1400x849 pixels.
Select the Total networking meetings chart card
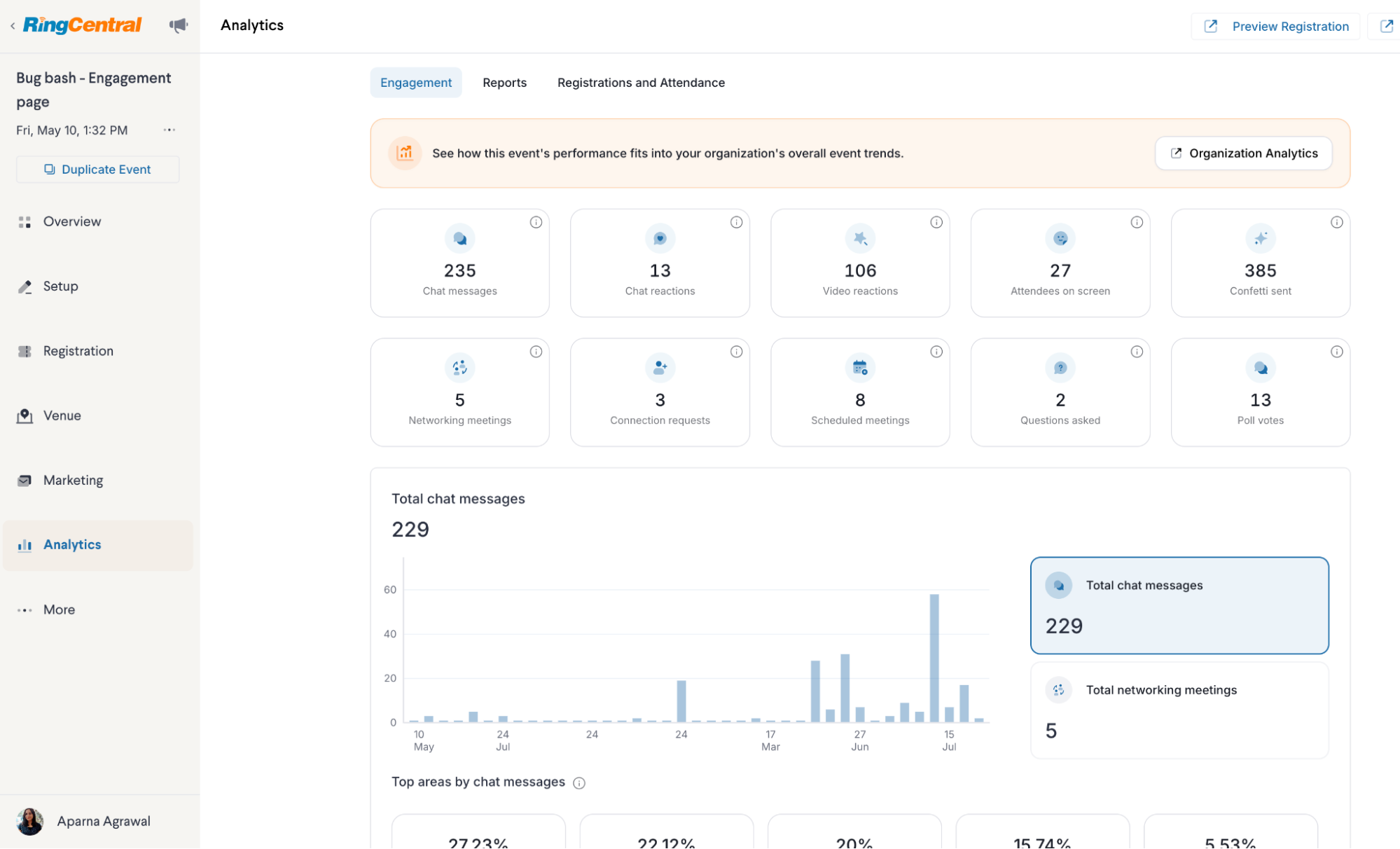tap(1179, 710)
